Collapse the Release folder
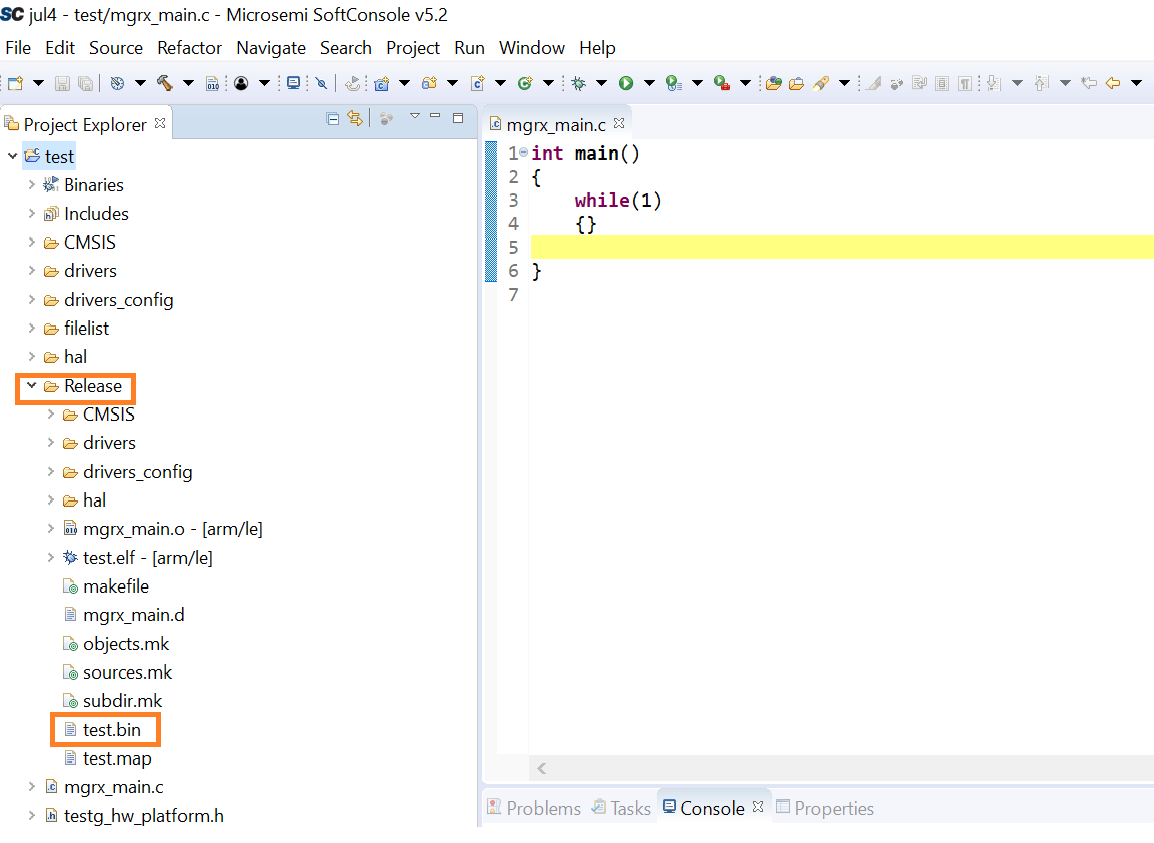 (32, 386)
